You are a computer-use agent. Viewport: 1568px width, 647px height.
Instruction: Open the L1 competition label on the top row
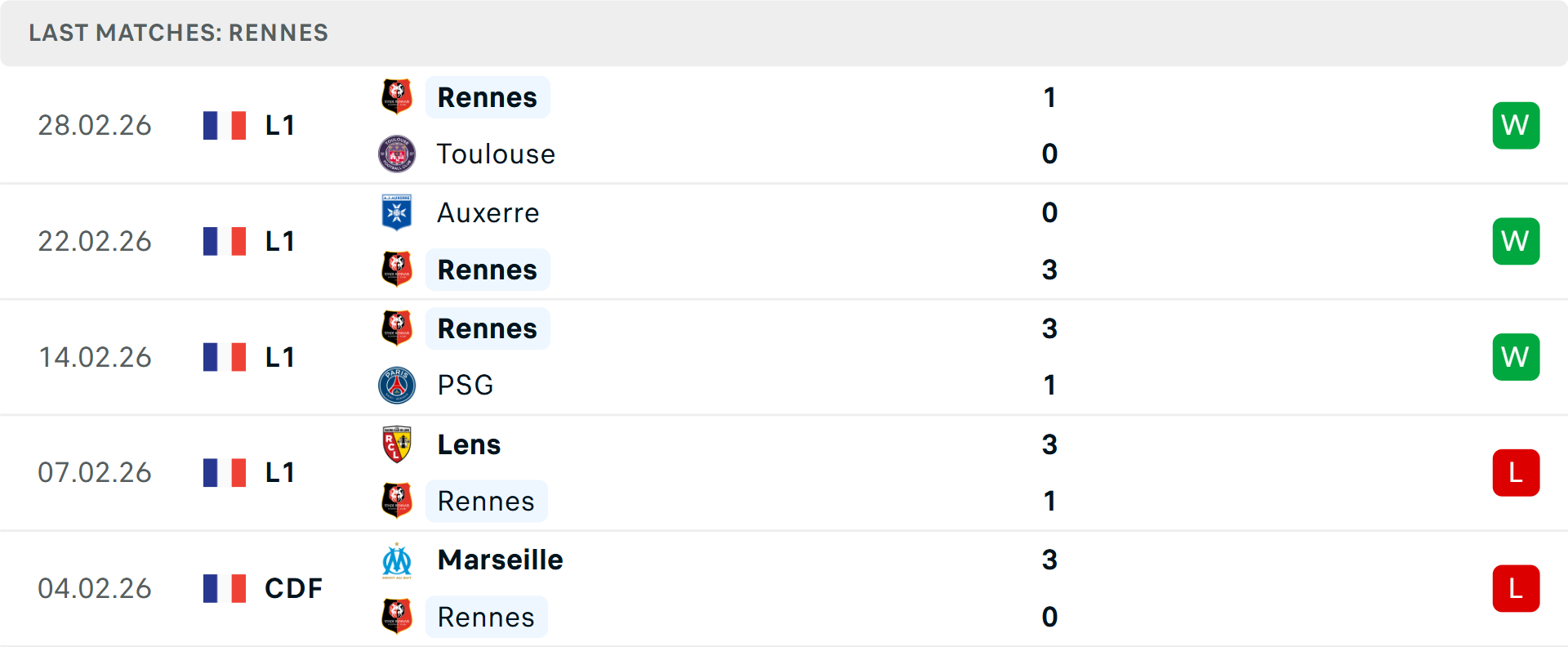coord(279,125)
